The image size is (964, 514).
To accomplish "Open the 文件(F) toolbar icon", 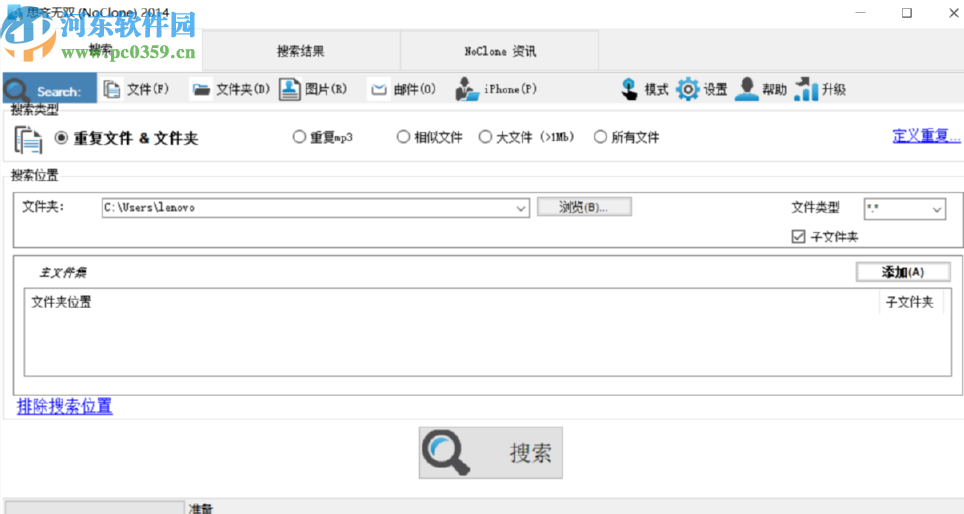I will 112,89.
